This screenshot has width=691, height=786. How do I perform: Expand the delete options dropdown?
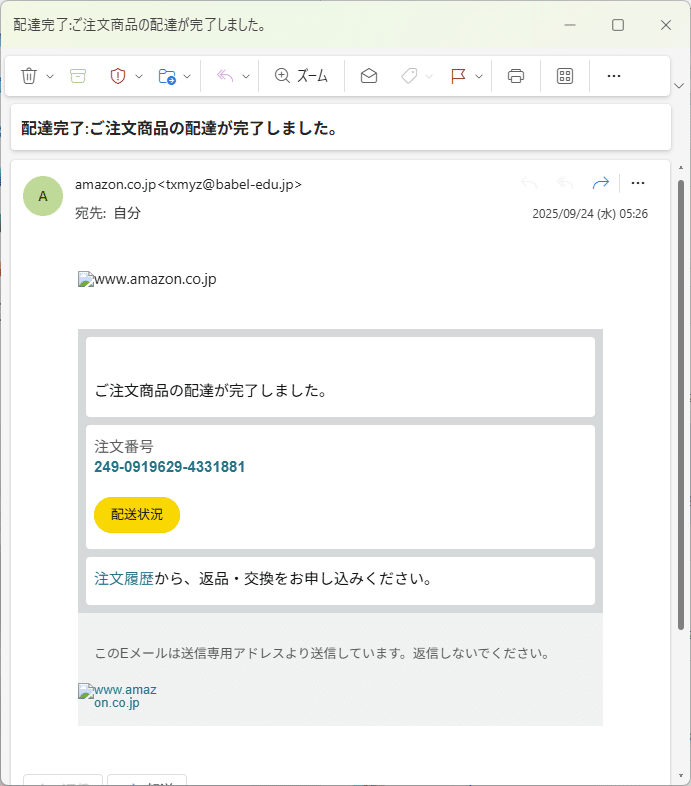click(x=50, y=76)
